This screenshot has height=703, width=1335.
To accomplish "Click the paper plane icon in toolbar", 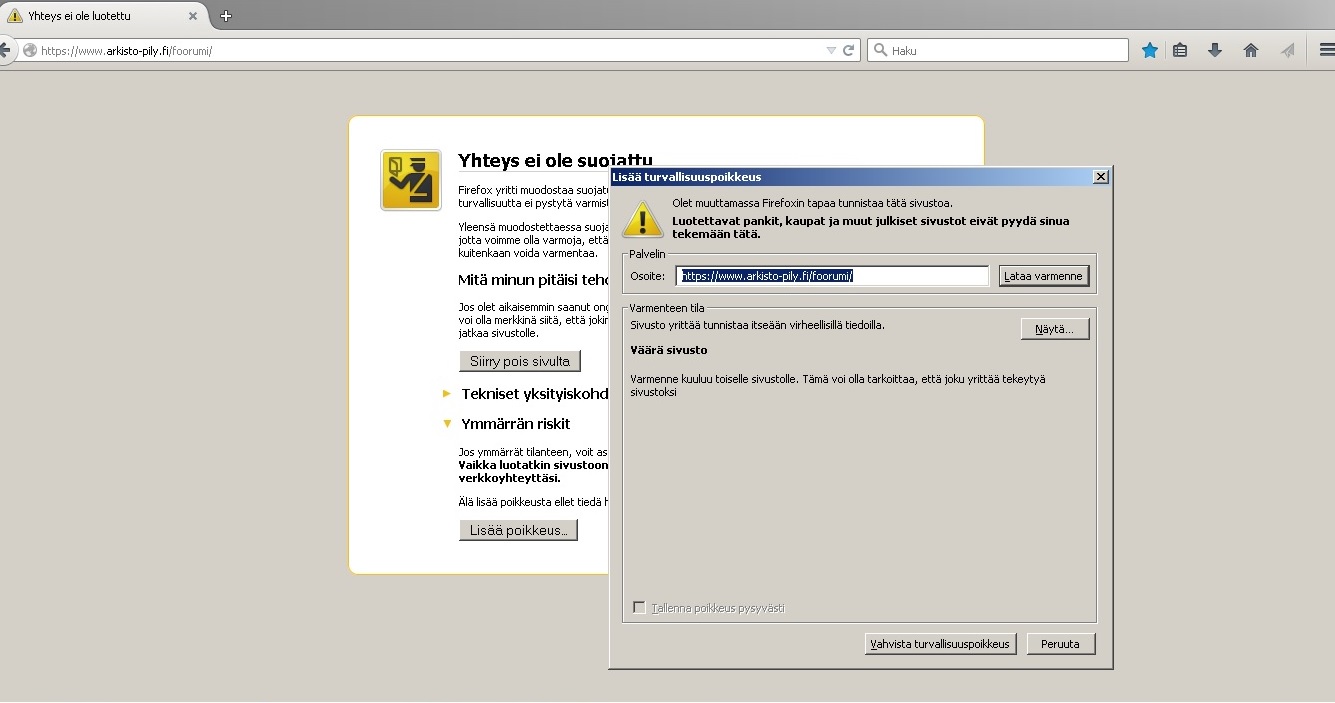I will point(1288,50).
